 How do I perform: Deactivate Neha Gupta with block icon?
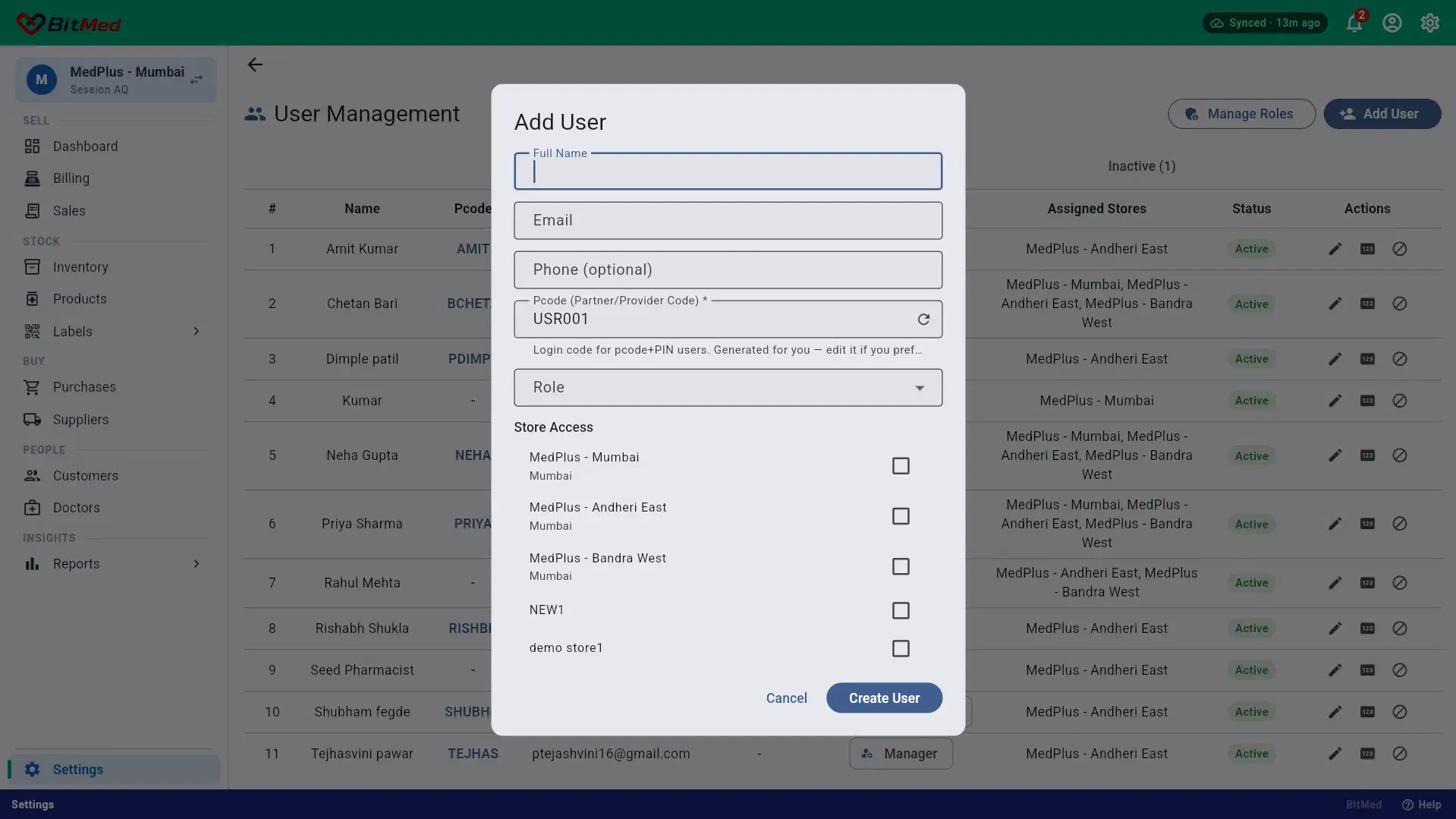pos(1400,455)
